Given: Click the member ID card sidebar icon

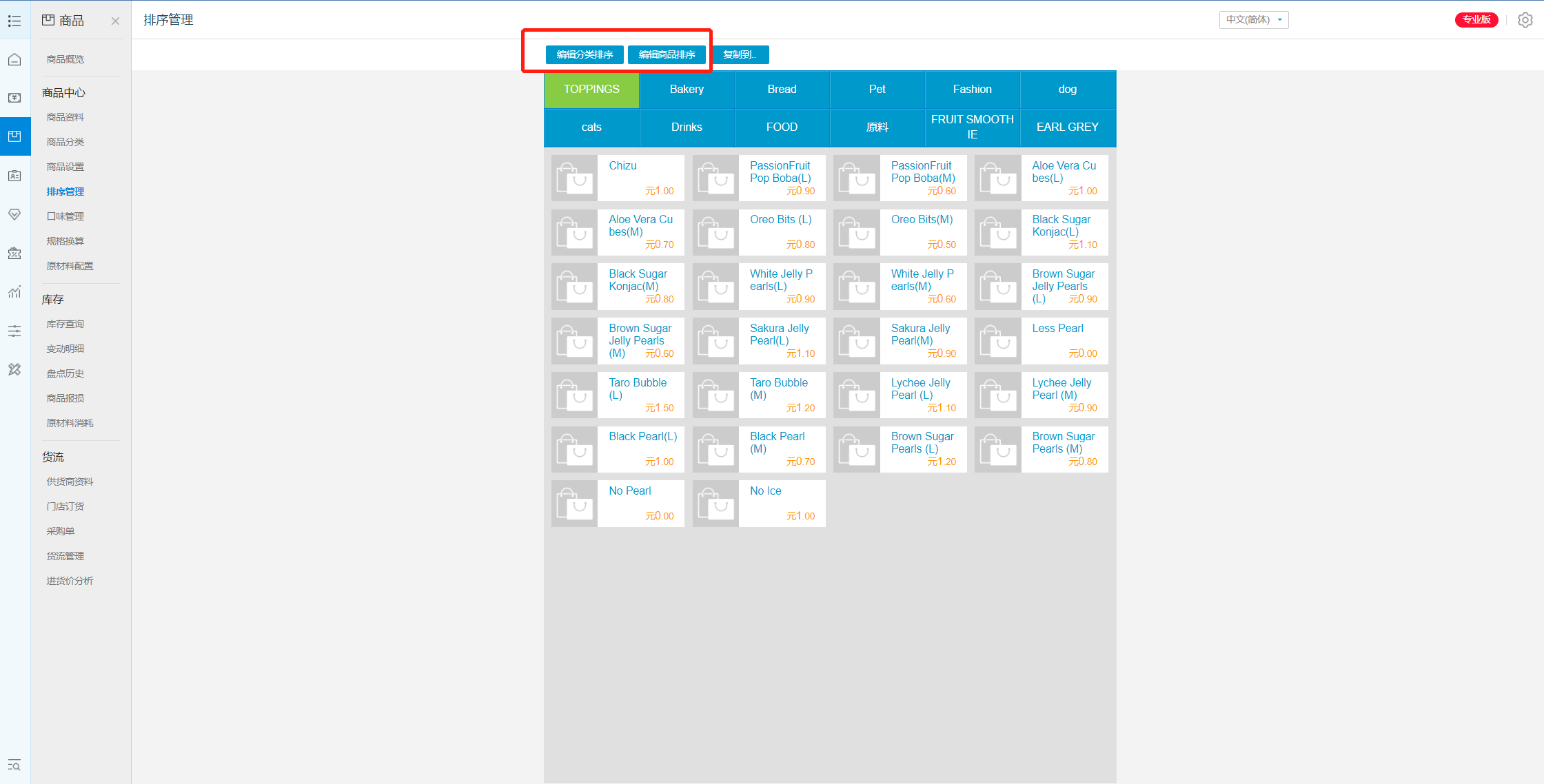Looking at the screenshot, I should (14, 176).
